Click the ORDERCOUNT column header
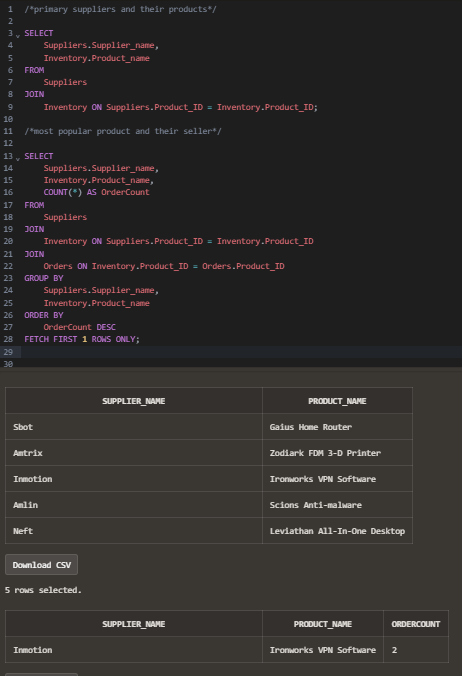 tap(415, 624)
